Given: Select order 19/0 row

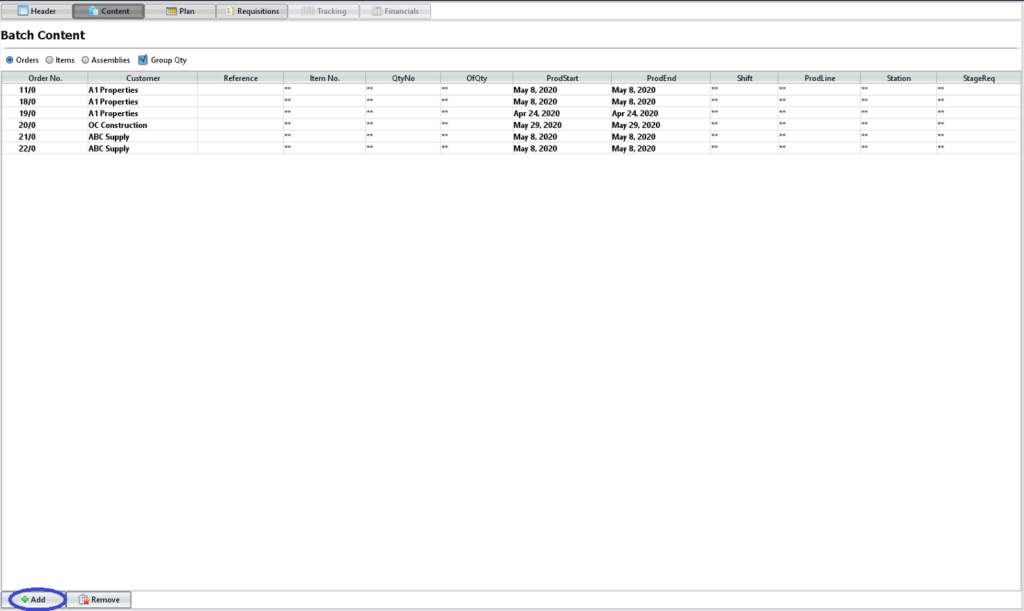Looking at the screenshot, I should coord(511,114).
